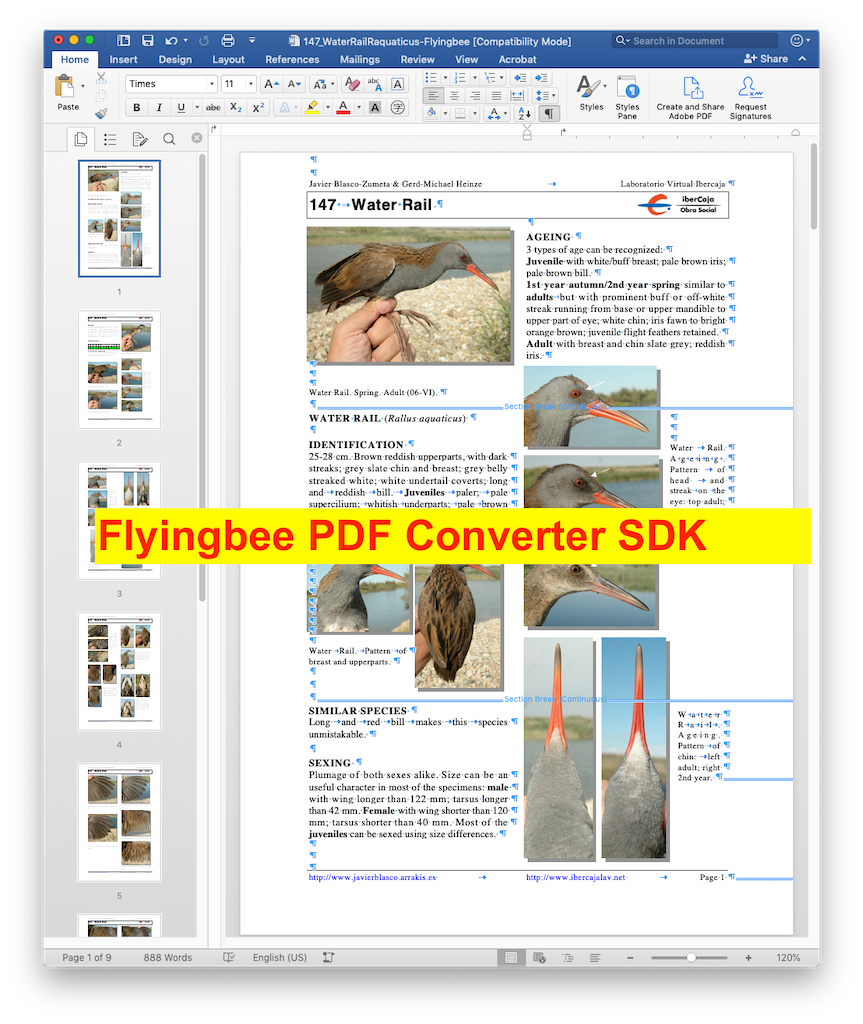Screen dimensions: 863x1024
Task: Open the underline style dropdown arrow
Action: pyautogui.click(x=197, y=108)
